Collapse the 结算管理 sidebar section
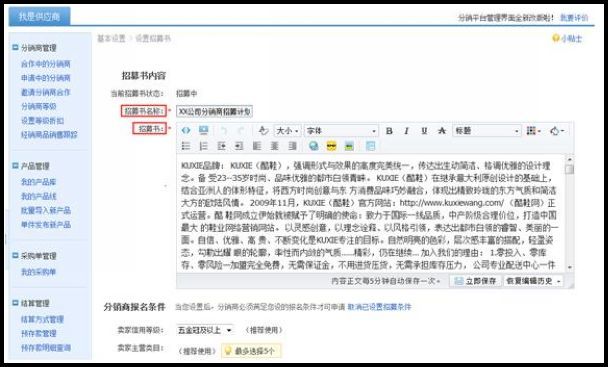This screenshot has width=608, height=367. tap(15, 303)
